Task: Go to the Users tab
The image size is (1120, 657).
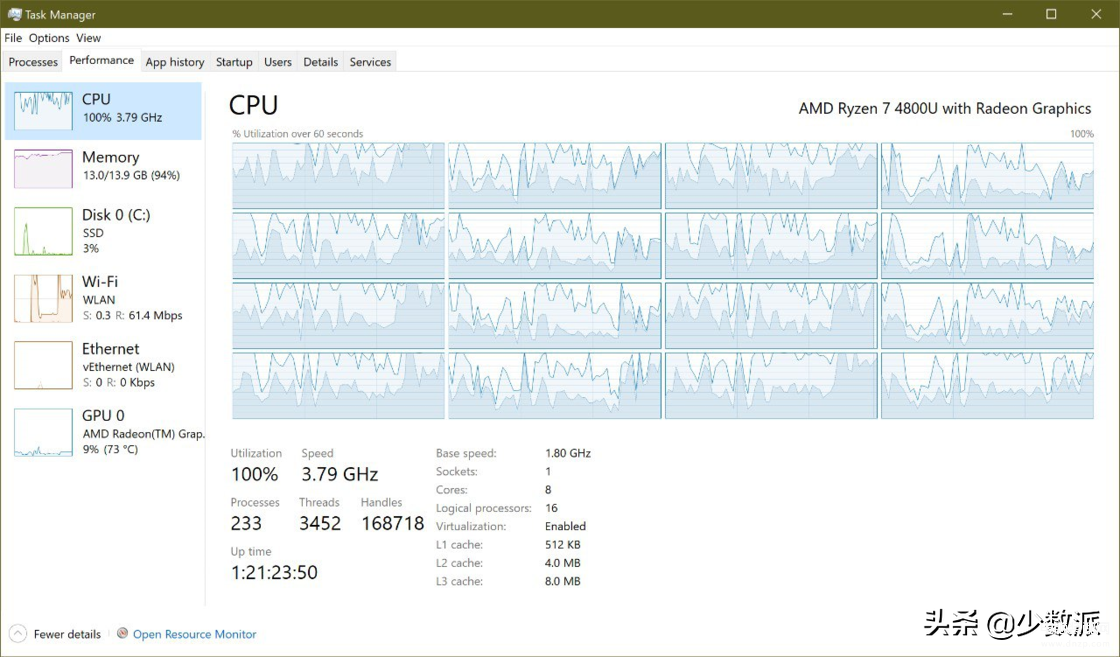Action: [278, 62]
